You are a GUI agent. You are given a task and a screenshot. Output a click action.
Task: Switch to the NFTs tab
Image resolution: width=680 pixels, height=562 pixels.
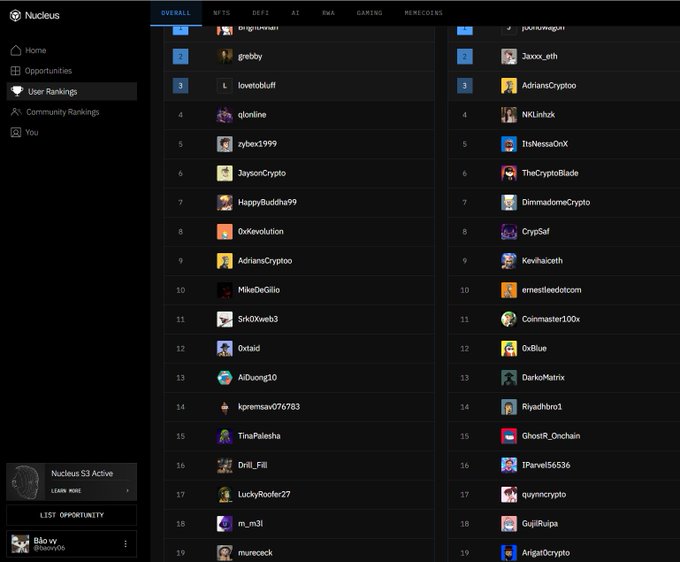(222, 13)
